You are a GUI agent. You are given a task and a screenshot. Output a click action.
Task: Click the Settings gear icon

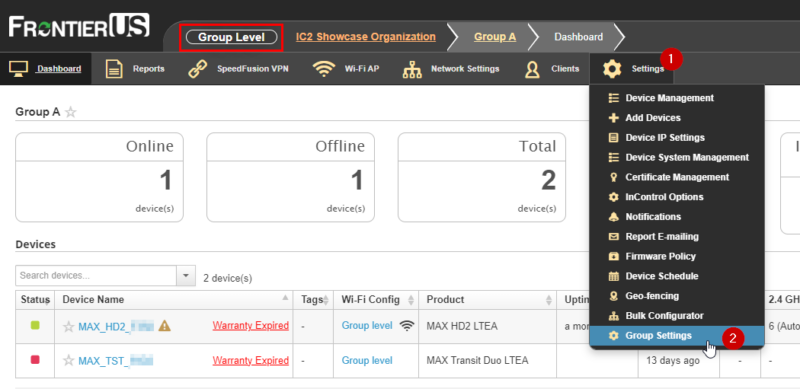pyautogui.click(x=612, y=69)
